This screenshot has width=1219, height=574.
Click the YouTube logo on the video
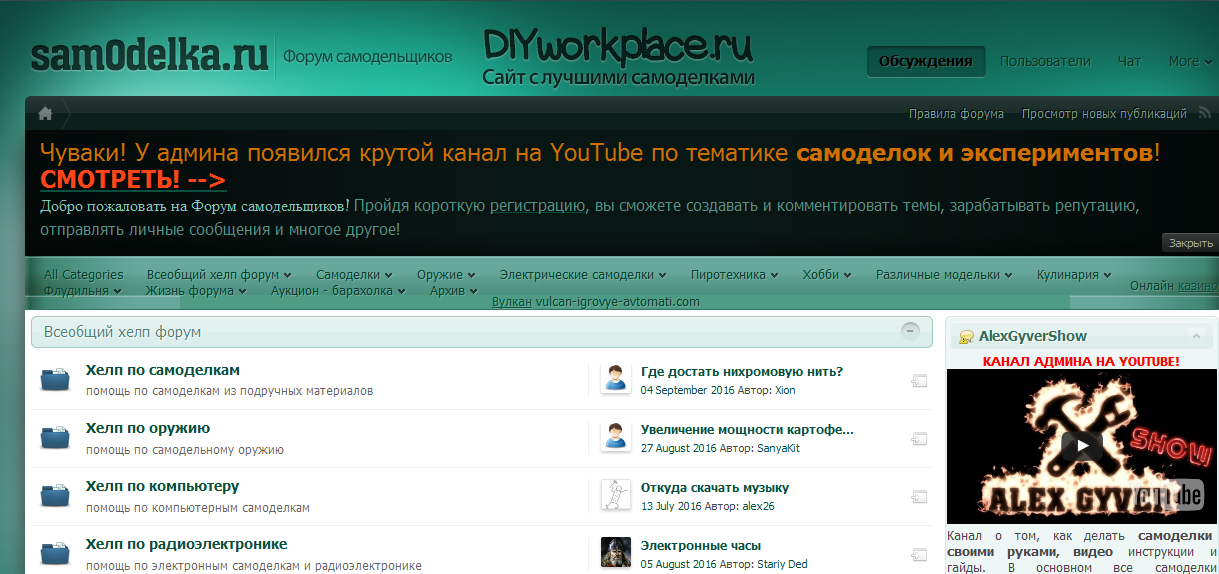(x=1167, y=494)
